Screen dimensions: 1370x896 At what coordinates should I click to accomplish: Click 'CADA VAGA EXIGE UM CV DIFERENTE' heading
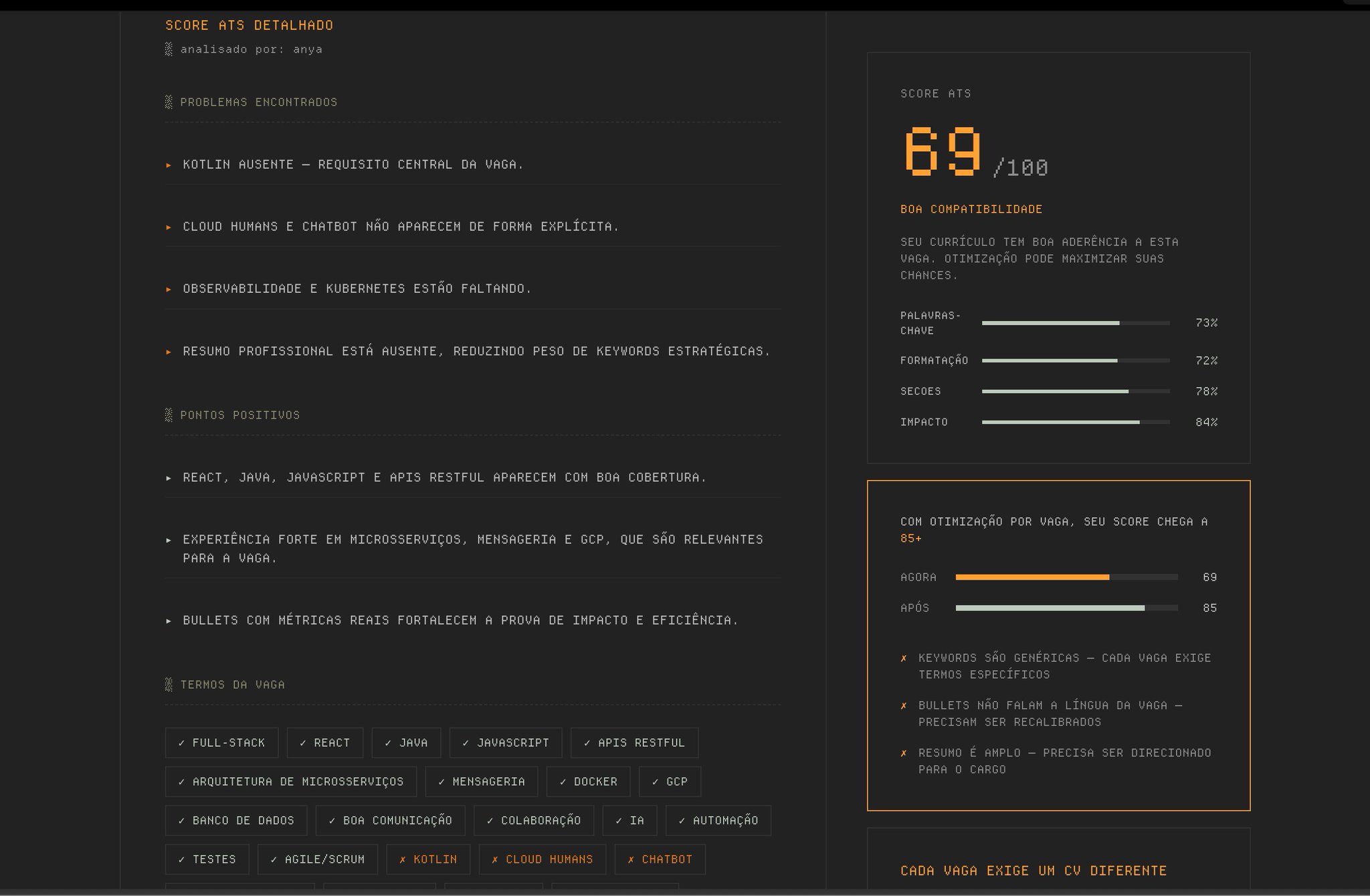pyautogui.click(x=1034, y=871)
